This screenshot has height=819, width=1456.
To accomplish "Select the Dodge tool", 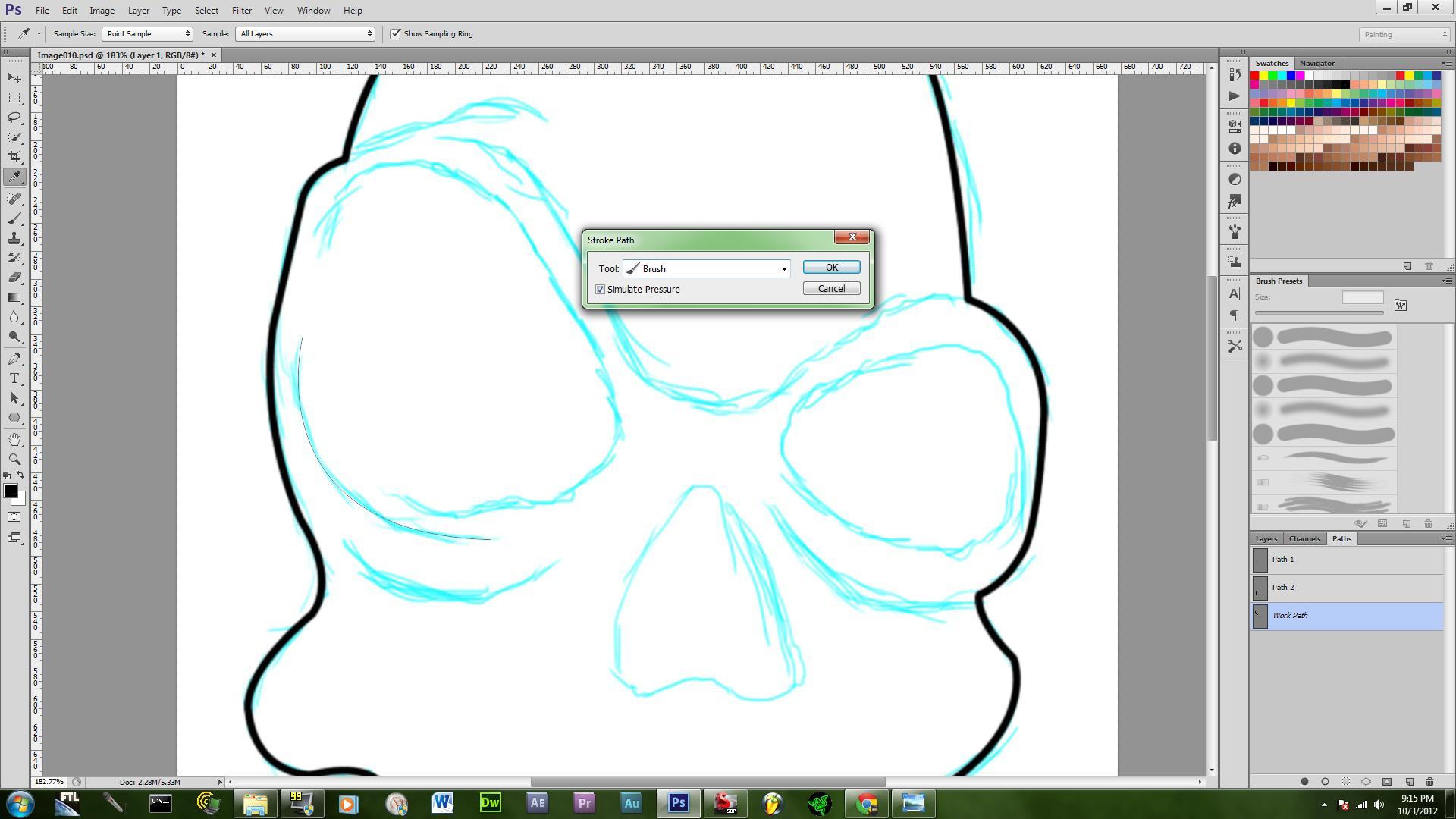I will point(14,337).
